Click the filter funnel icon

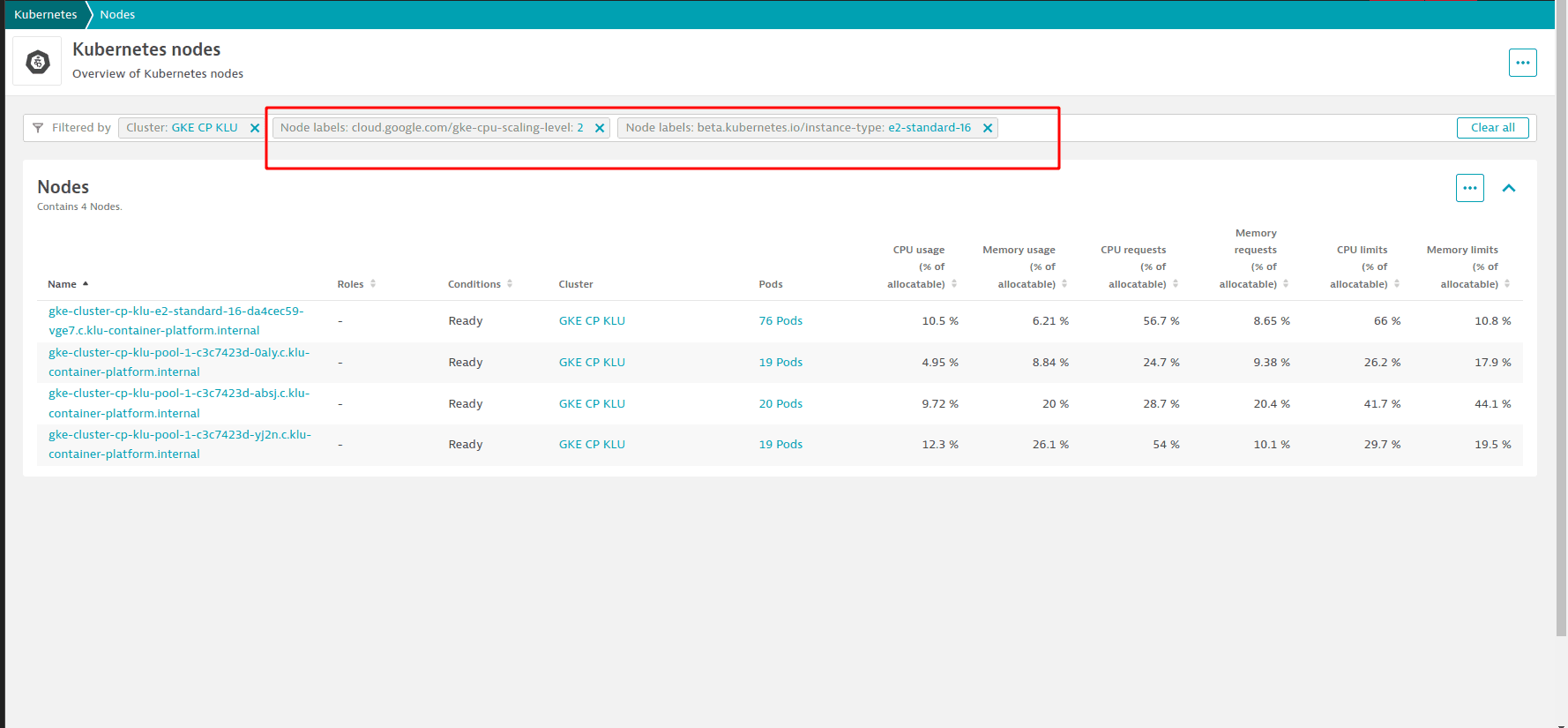pyautogui.click(x=38, y=128)
